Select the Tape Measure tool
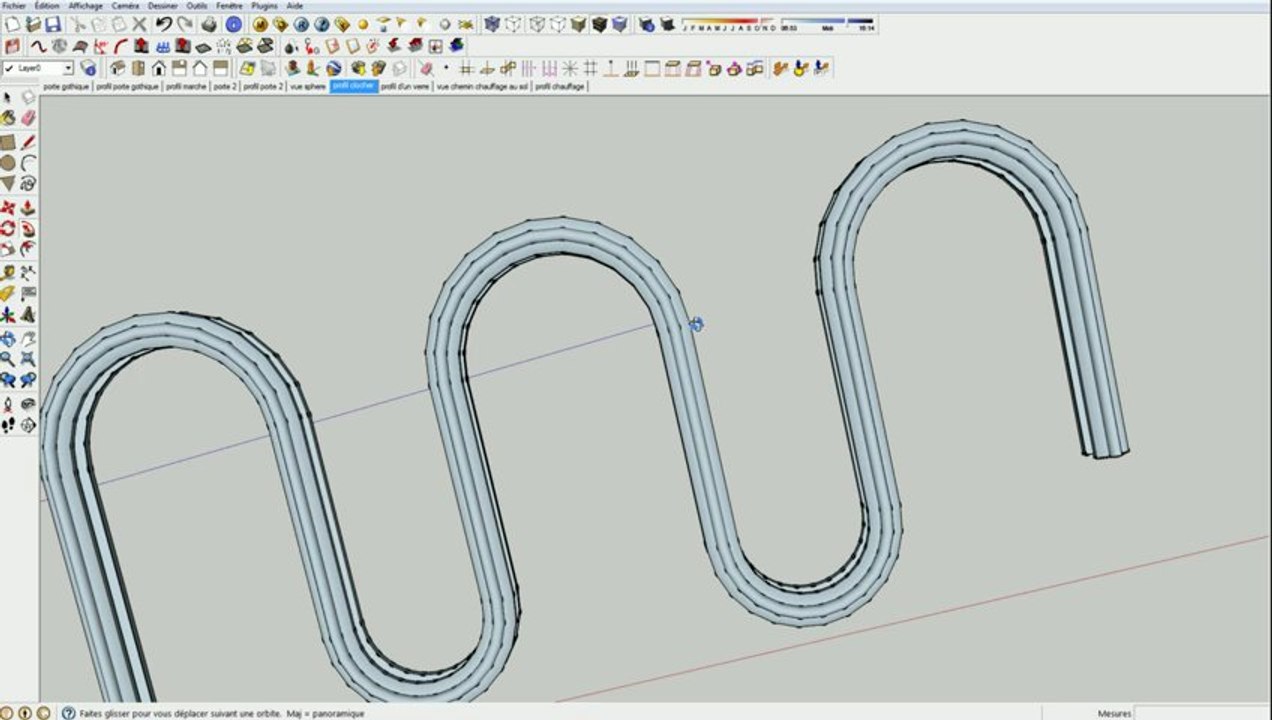 click(x=8, y=272)
